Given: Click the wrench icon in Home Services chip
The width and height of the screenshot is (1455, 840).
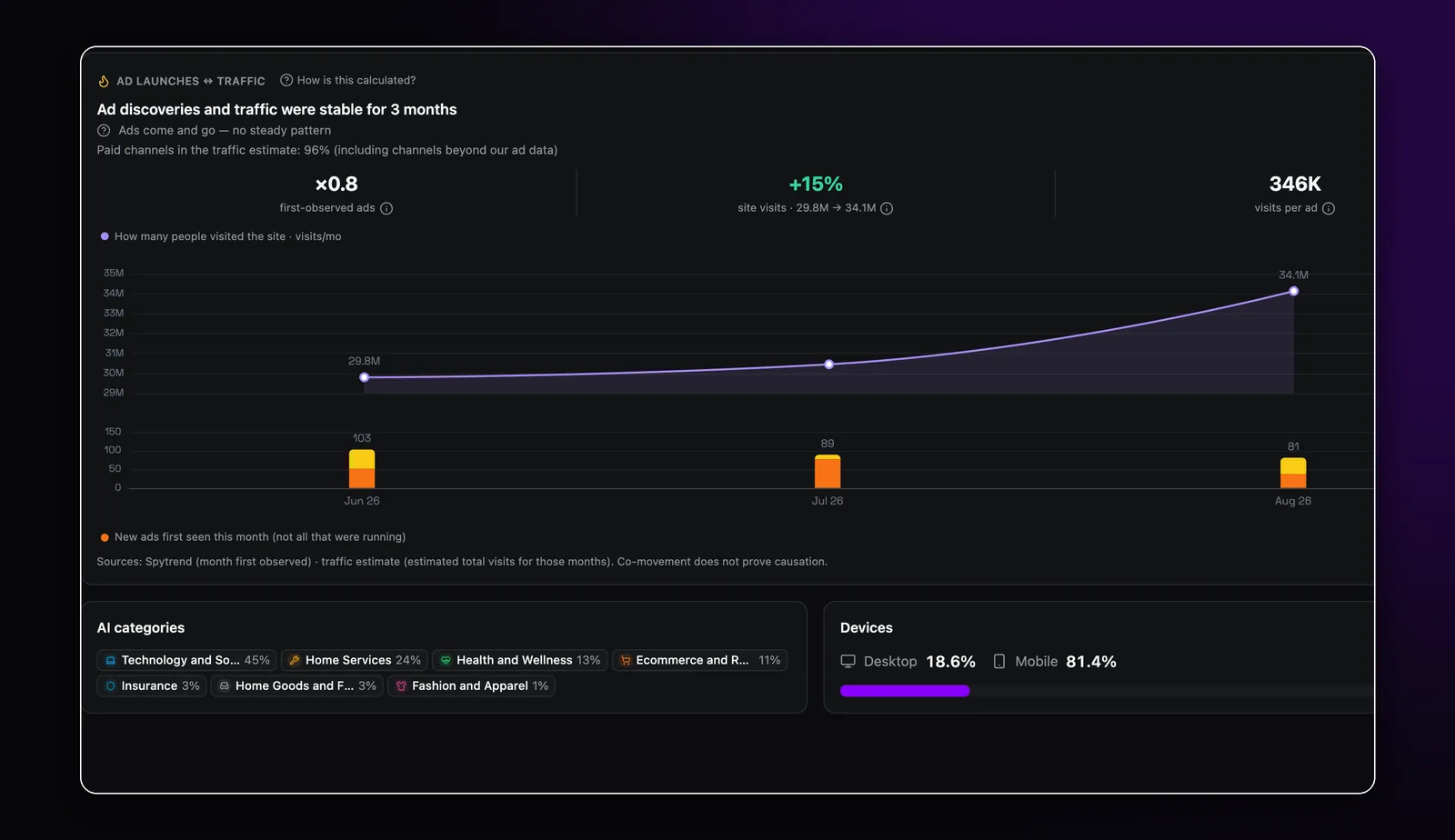Looking at the screenshot, I should [x=295, y=661].
